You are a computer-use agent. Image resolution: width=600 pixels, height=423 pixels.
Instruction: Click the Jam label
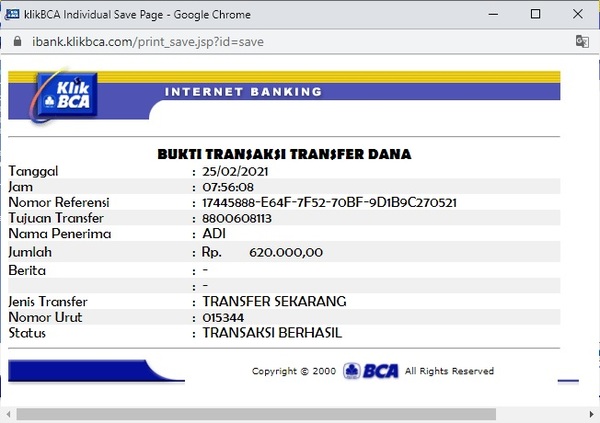[x=21, y=187]
